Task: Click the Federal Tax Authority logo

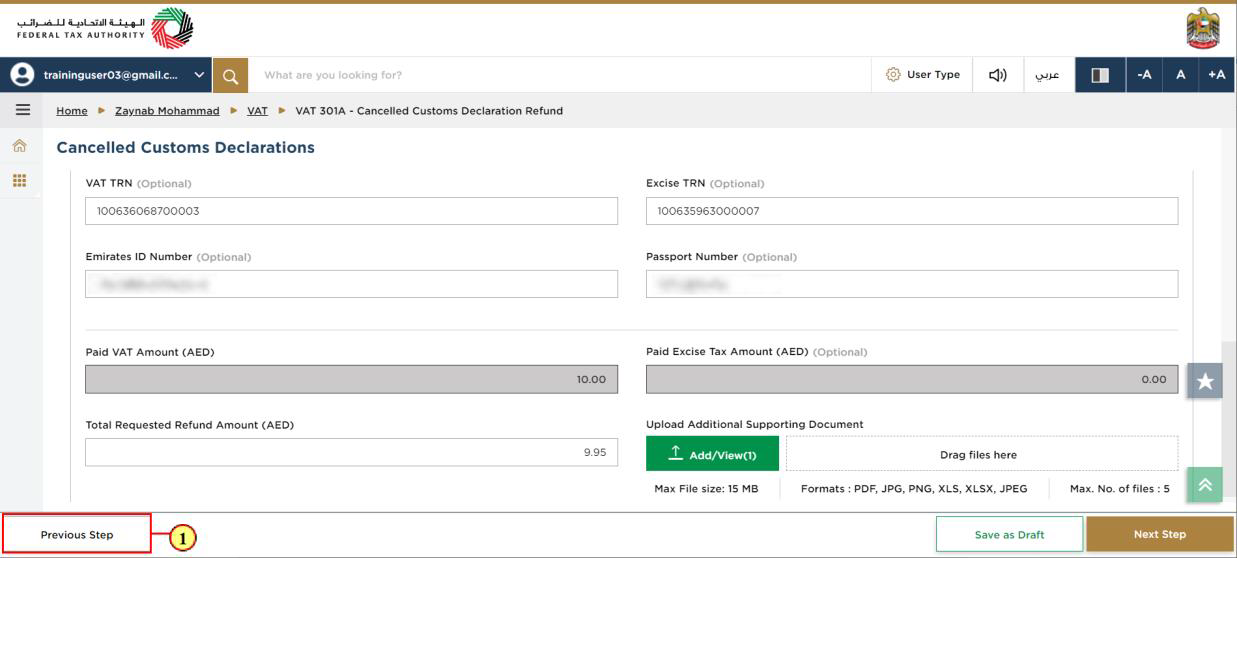Action: [x=105, y=27]
